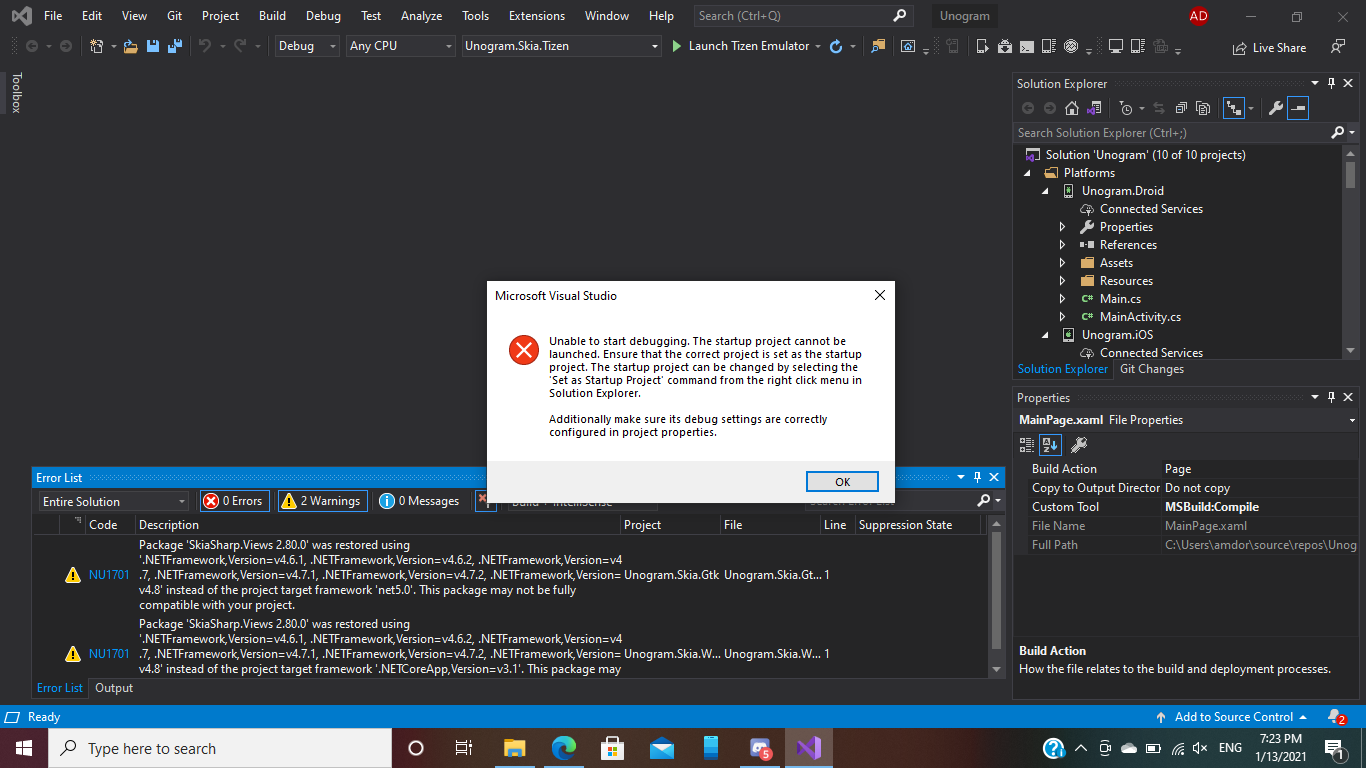The height and width of the screenshot is (768, 1366).
Task: Sort the Error List by Code column
Action: (110, 525)
